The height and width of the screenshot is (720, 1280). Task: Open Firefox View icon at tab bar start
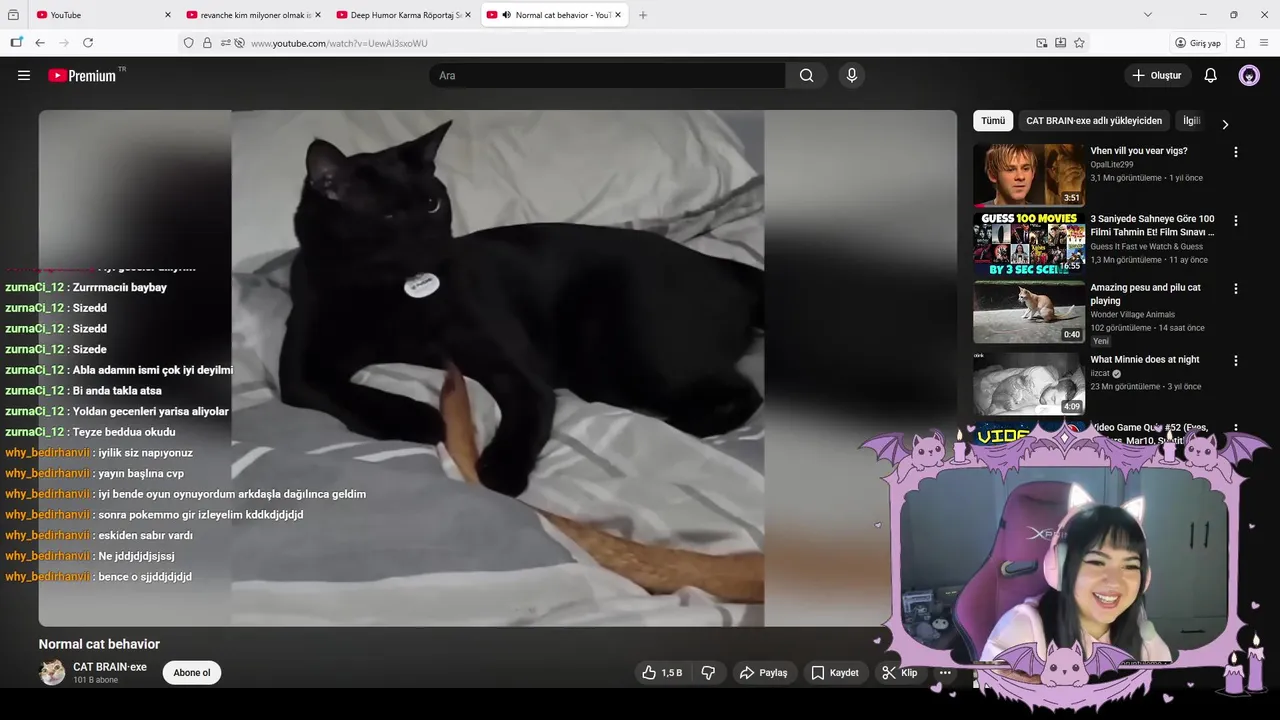[x=13, y=15]
